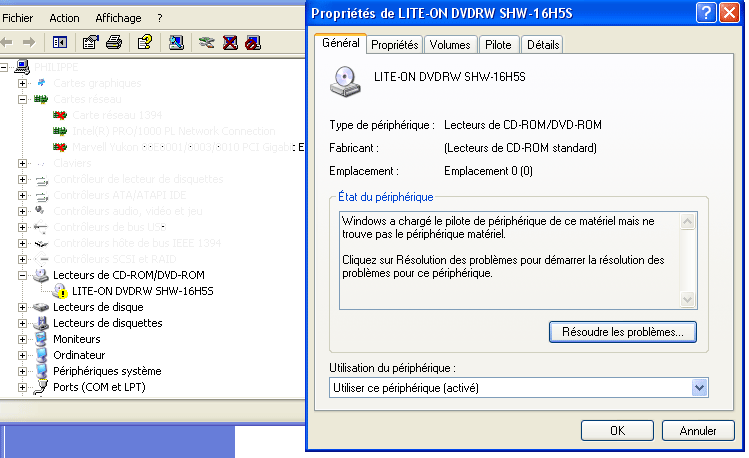Expand the Claviers node
Screen dimensions: 749x458
pyautogui.click(x=22, y=163)
